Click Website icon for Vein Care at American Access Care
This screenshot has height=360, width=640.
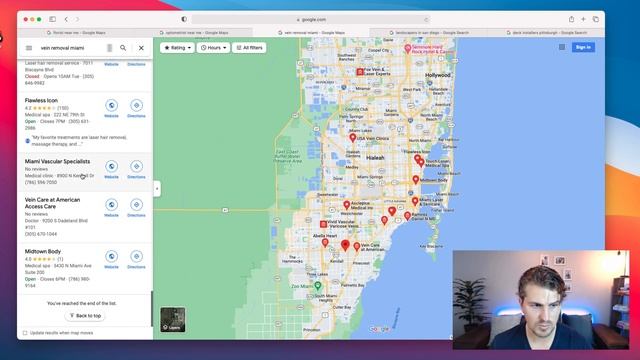pos(111,204)
